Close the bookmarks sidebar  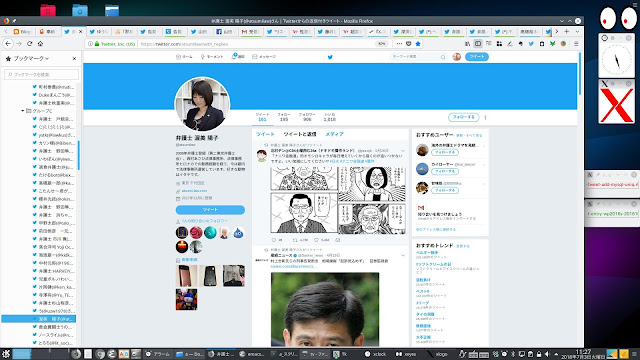(x=74, y=59)
